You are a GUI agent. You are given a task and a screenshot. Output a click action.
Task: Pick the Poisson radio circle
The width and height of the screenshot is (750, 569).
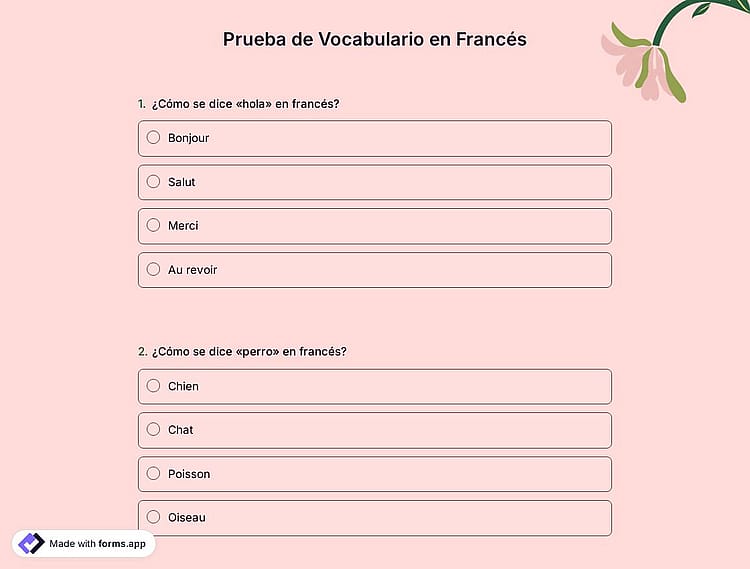point(153,473)
